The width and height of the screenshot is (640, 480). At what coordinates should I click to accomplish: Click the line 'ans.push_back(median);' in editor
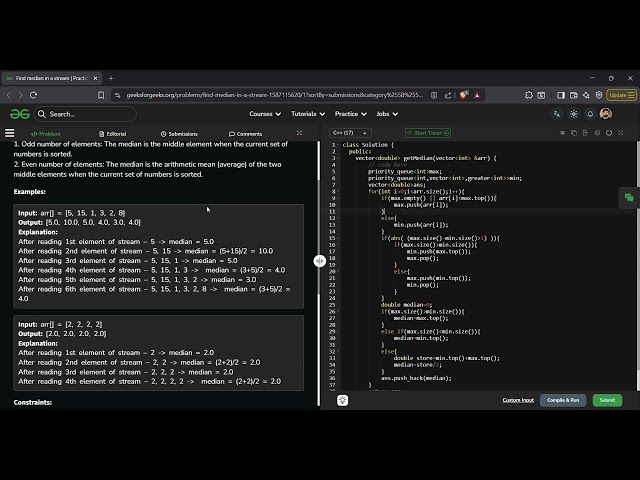(416, 378)
